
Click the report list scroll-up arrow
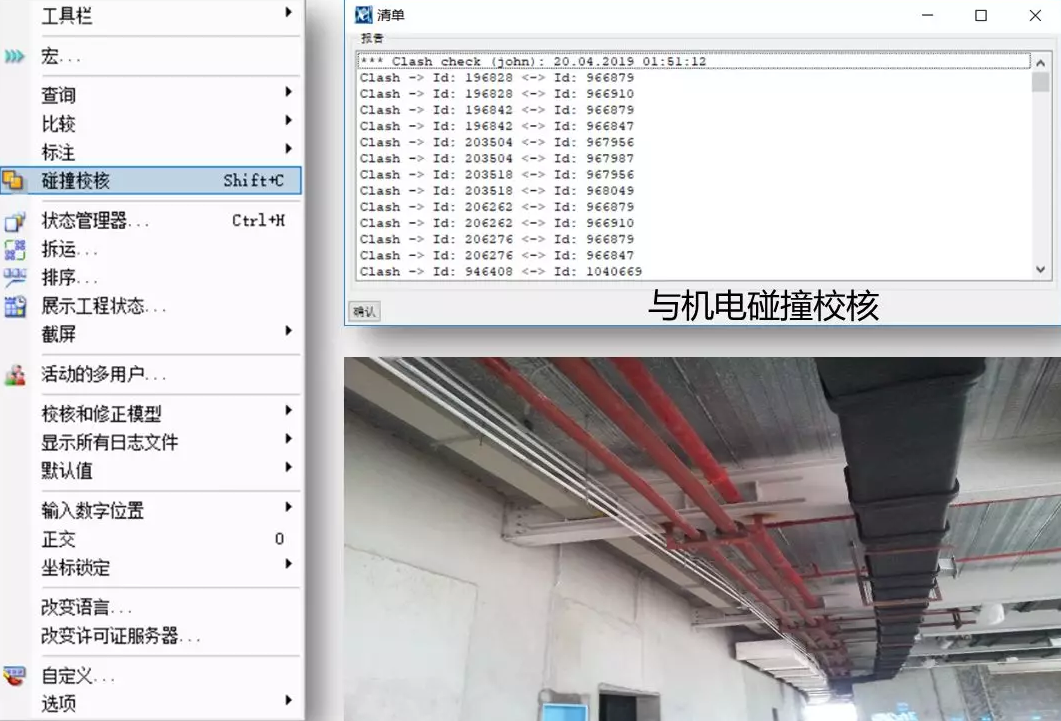tap(1040, 62)
